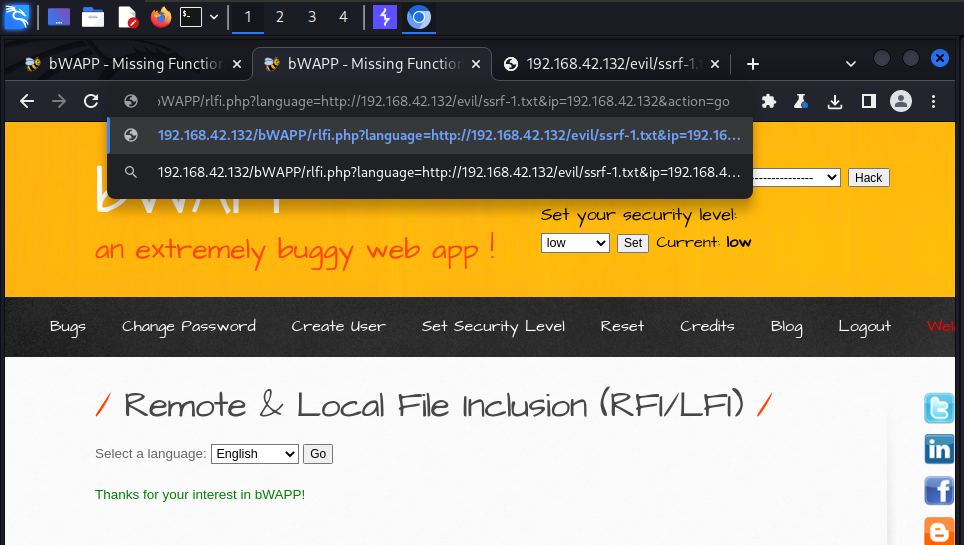Click the browser downloads icon

pyautogui.click(x=835, y=101)
